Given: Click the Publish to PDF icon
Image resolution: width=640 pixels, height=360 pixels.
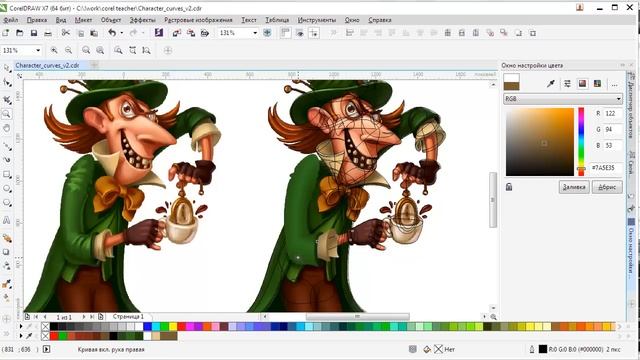Looking at the screenshot, I should click(205, 33).
